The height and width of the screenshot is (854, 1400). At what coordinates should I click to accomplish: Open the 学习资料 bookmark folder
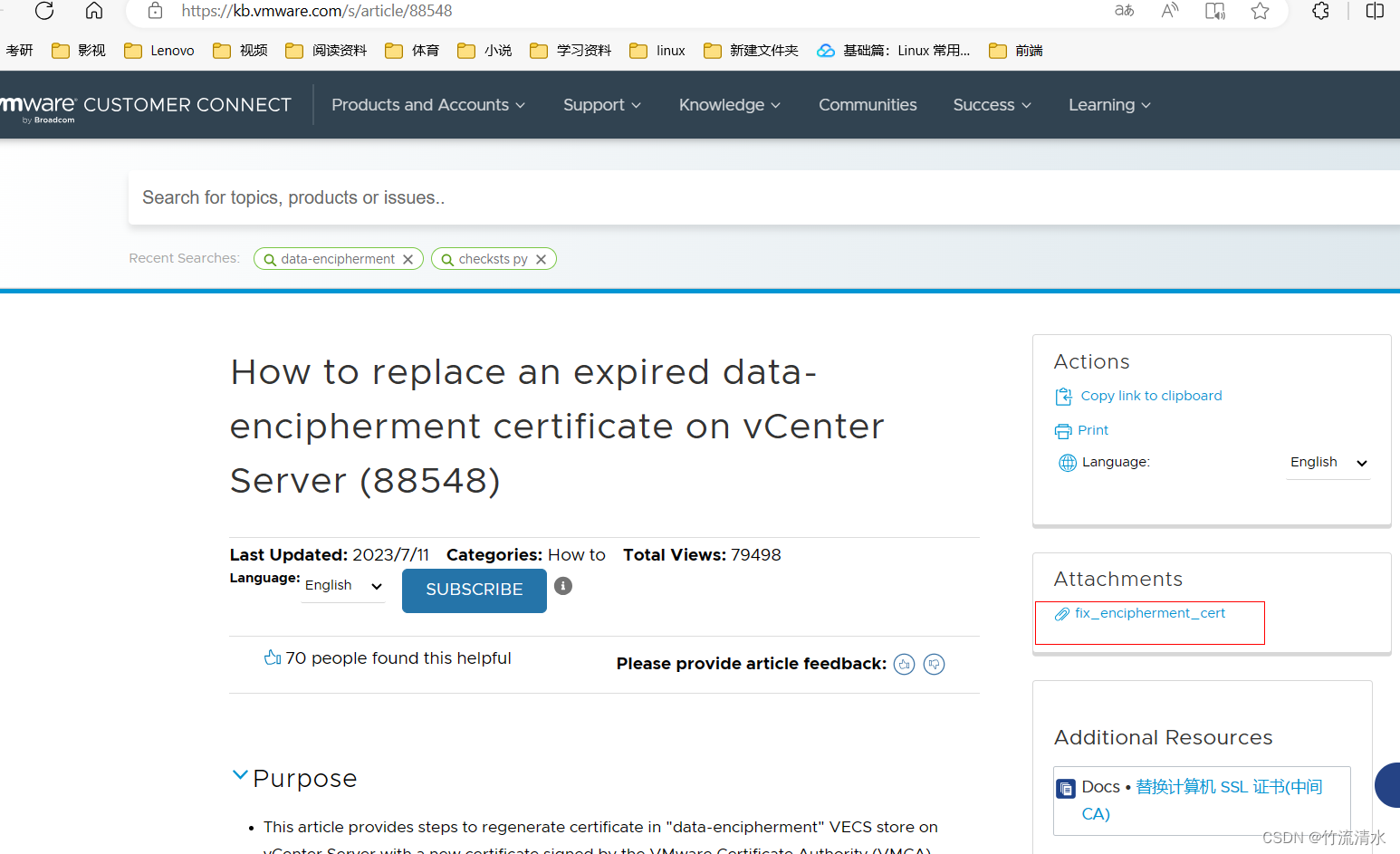(x=571, y=51)
